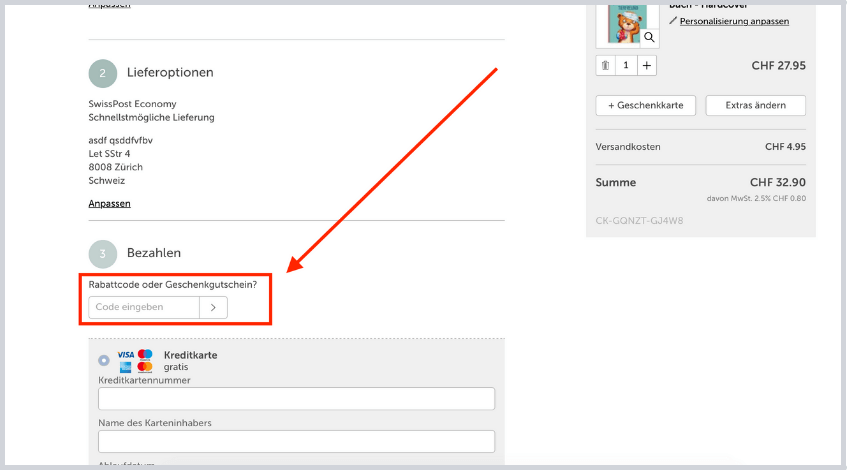Focus the Kreditkartennummer input field
Viewport: 847px width, 470px height.
pyautogui.click(x=296, y=399)
